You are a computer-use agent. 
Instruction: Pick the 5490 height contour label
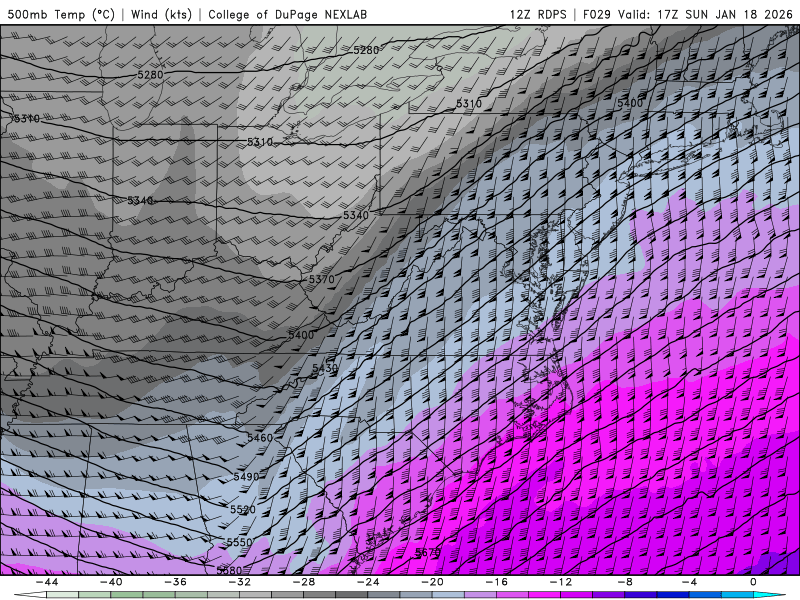246,477
